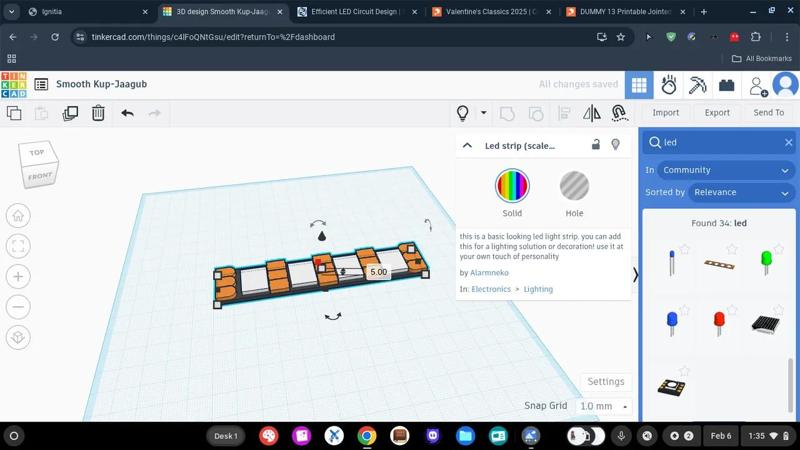800x450 pixels.
Task: Invite collaborators with the add-person icon
Action: [x=758, y=86]
